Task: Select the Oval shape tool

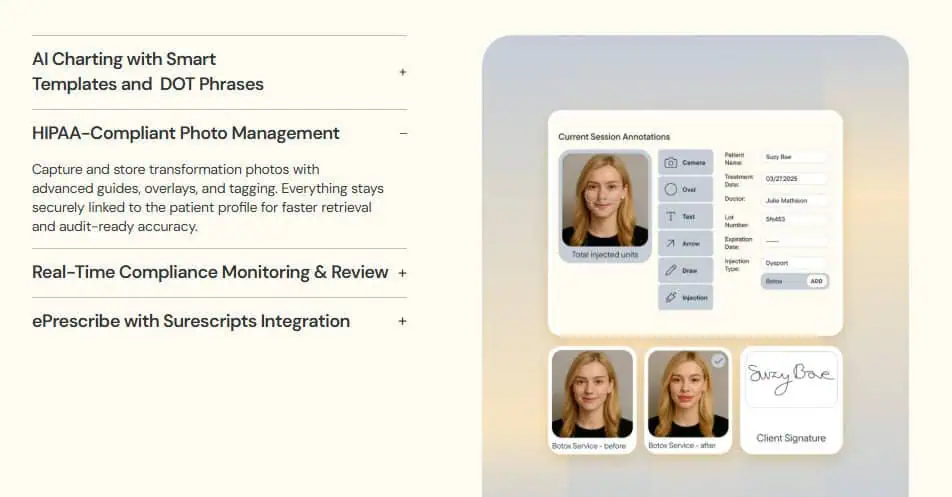Action: coord(686,189)
